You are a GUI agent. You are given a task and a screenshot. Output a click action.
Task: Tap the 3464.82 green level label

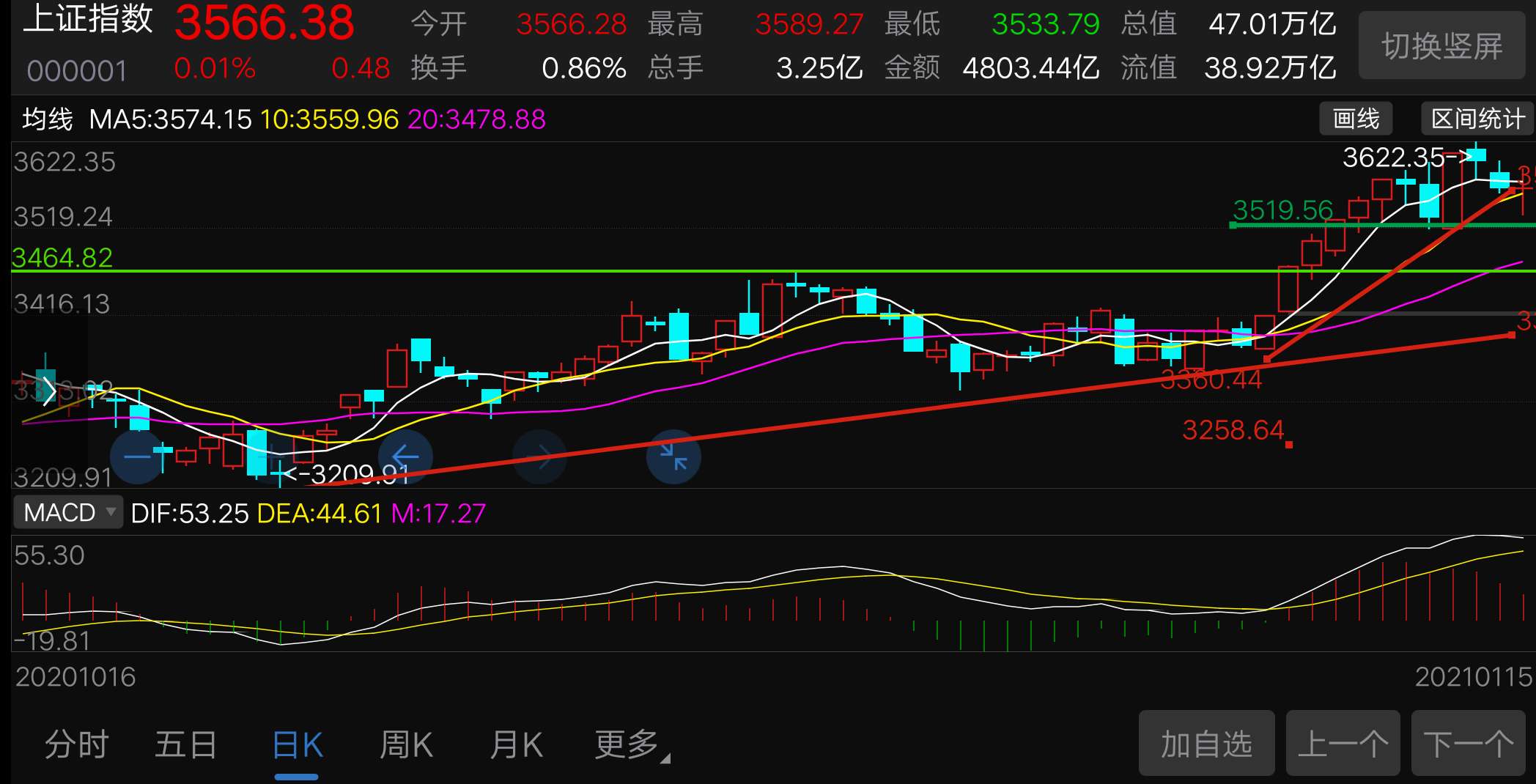[x=62, y=258]
